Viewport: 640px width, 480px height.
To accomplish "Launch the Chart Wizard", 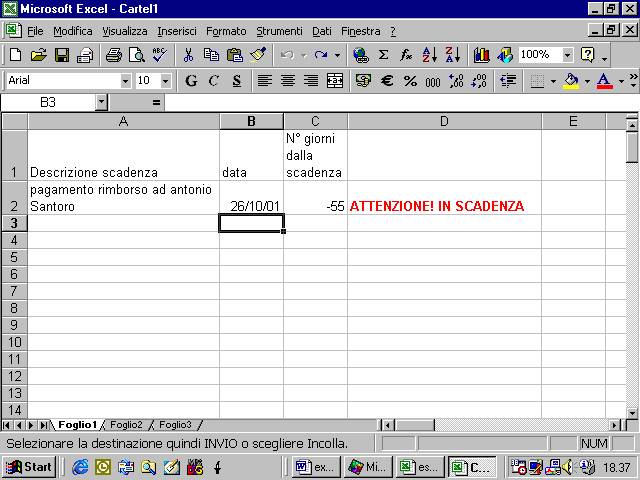I will tap(482, 55).
